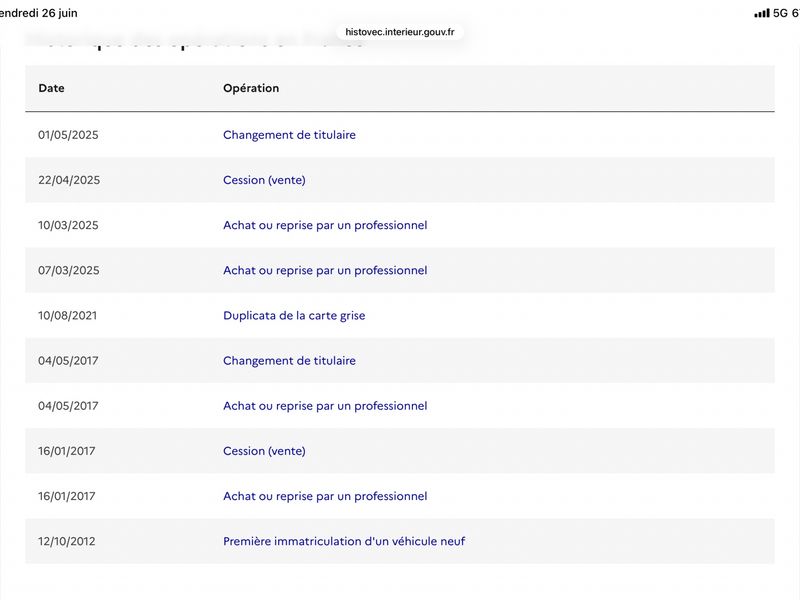Open 10/03/2025 Achat ou reprise par un professionnel
The height and width of the screenshot is (600, 800).
(x=325, y=225)
